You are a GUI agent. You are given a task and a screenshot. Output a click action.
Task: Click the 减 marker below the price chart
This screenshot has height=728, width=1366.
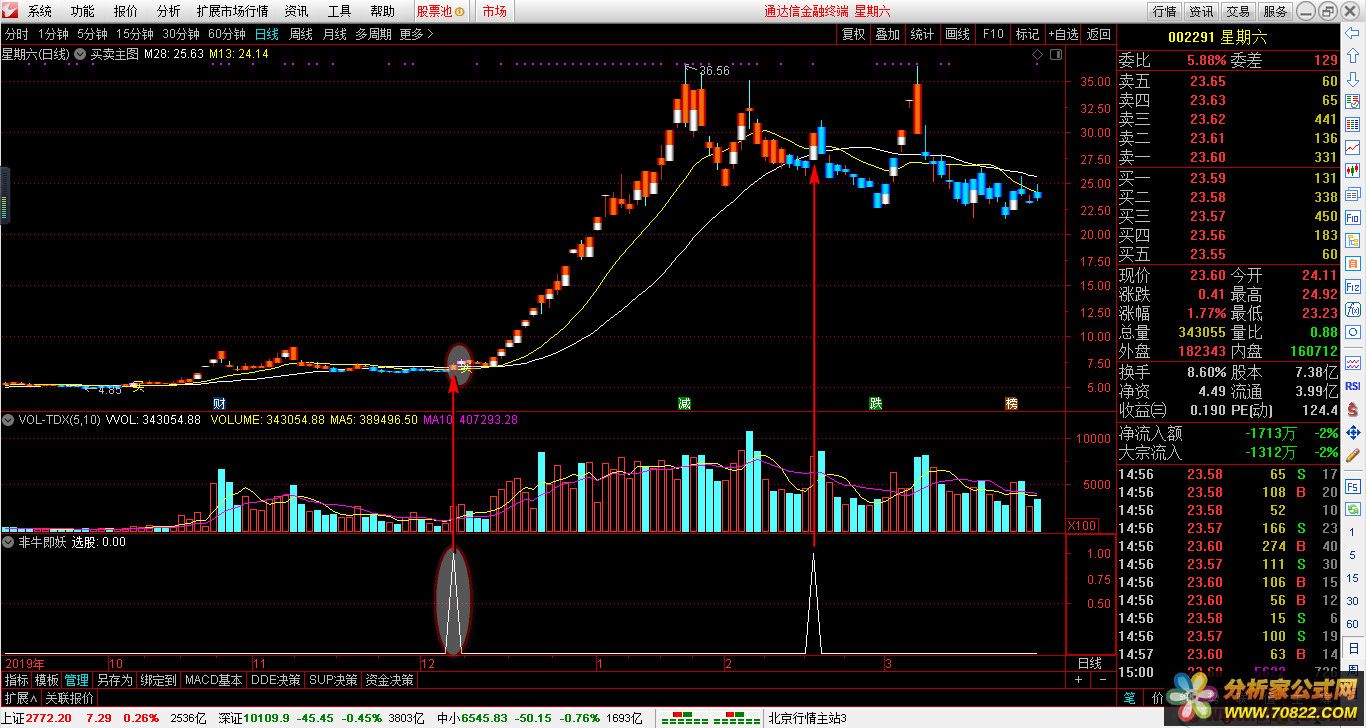pos(684,403)
